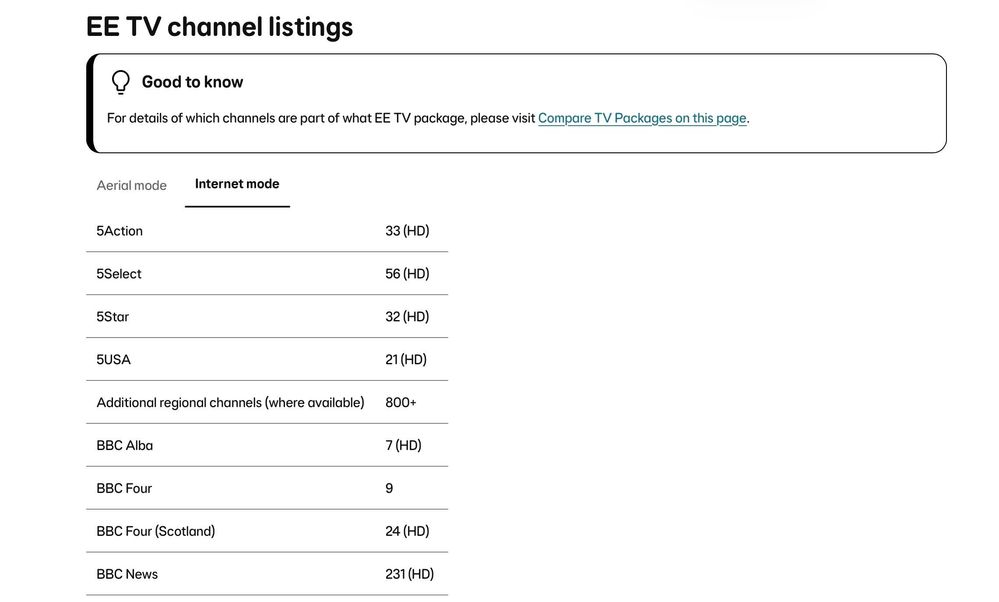
Task: Select the 5Action channel name
Action: click(120, 231)
